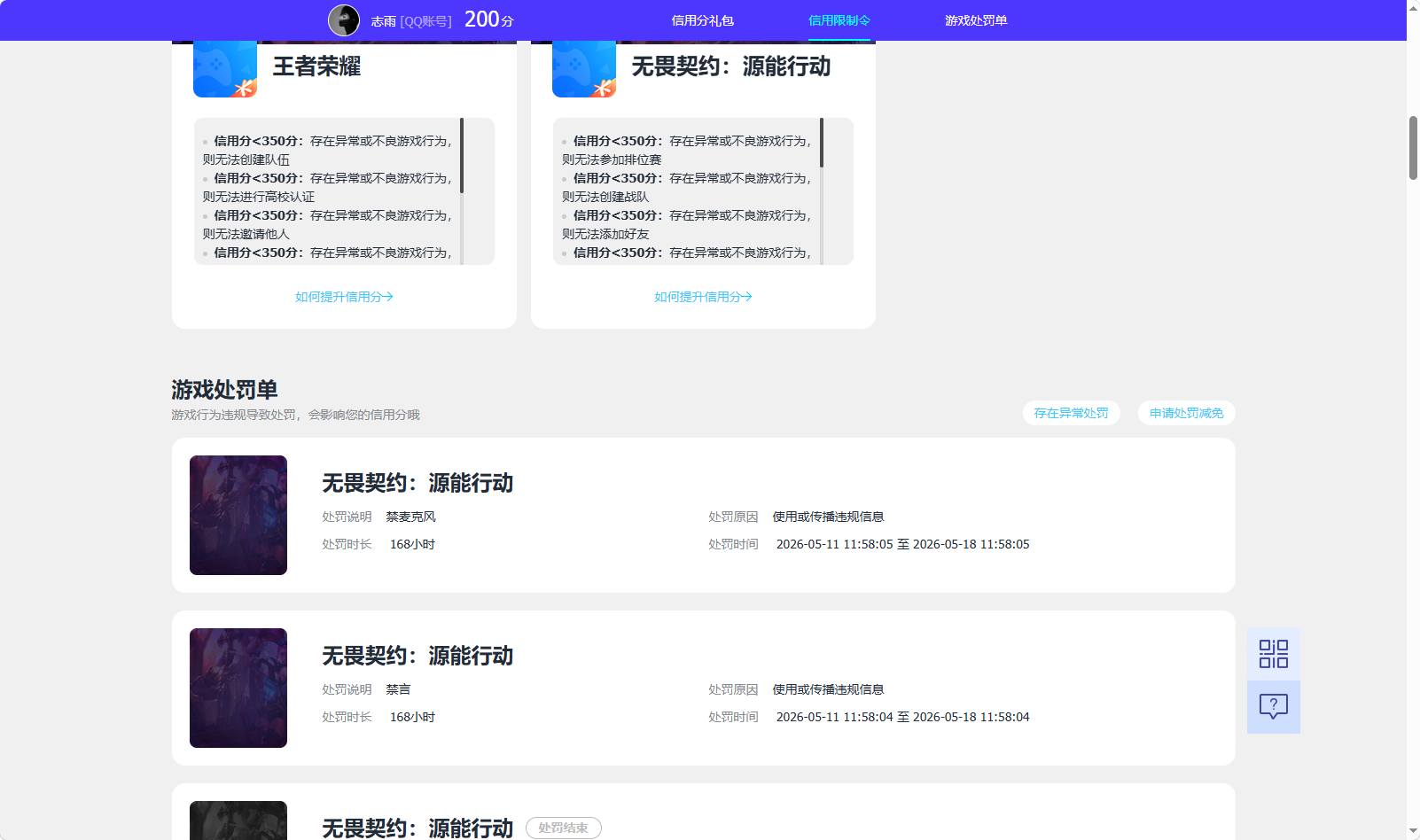Click the scrollbar in 王者荣耀 restriction list
Screen dimensions: 1420x840
pos(462,156)
